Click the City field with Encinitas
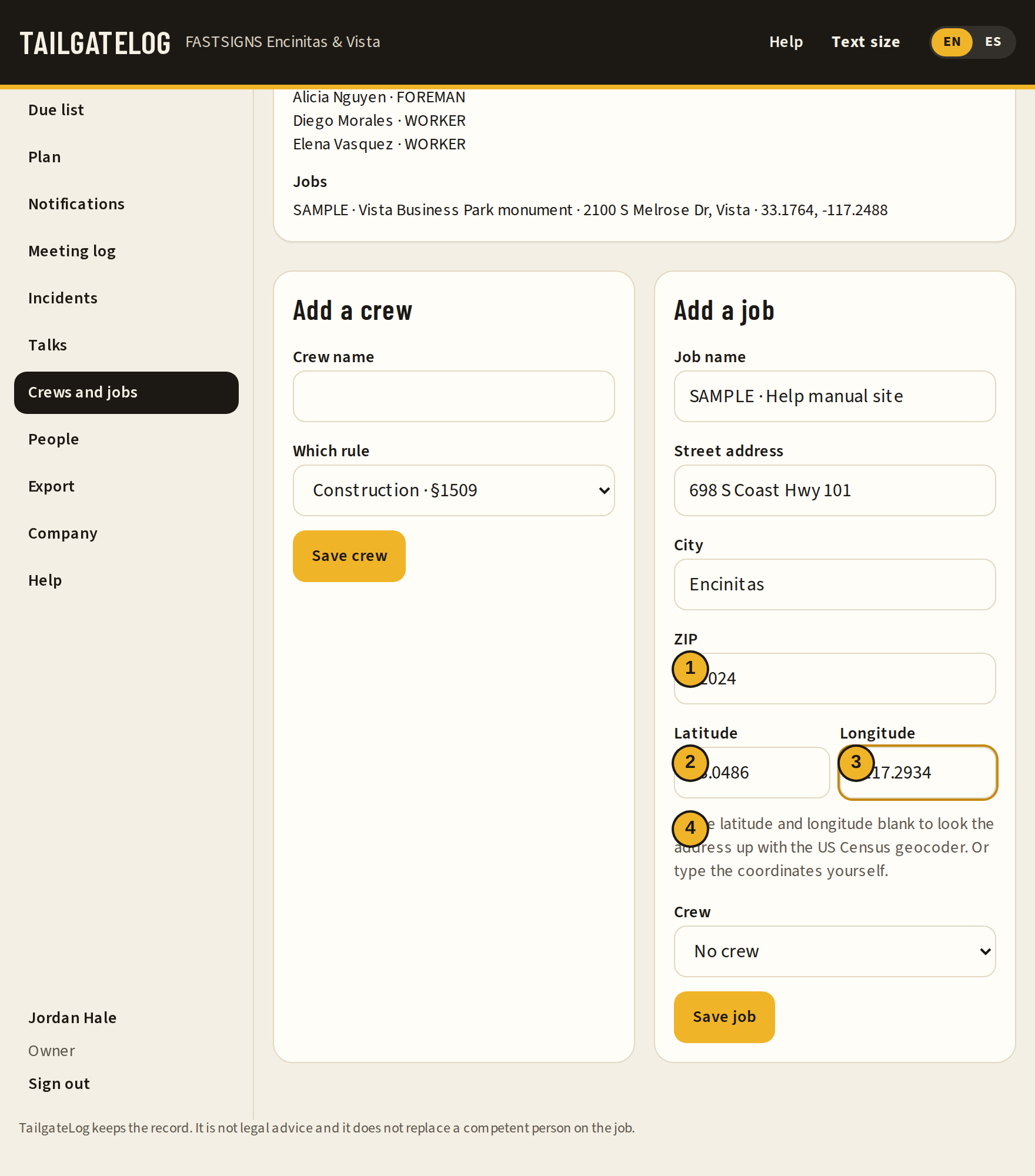 (x=834, y=584)
